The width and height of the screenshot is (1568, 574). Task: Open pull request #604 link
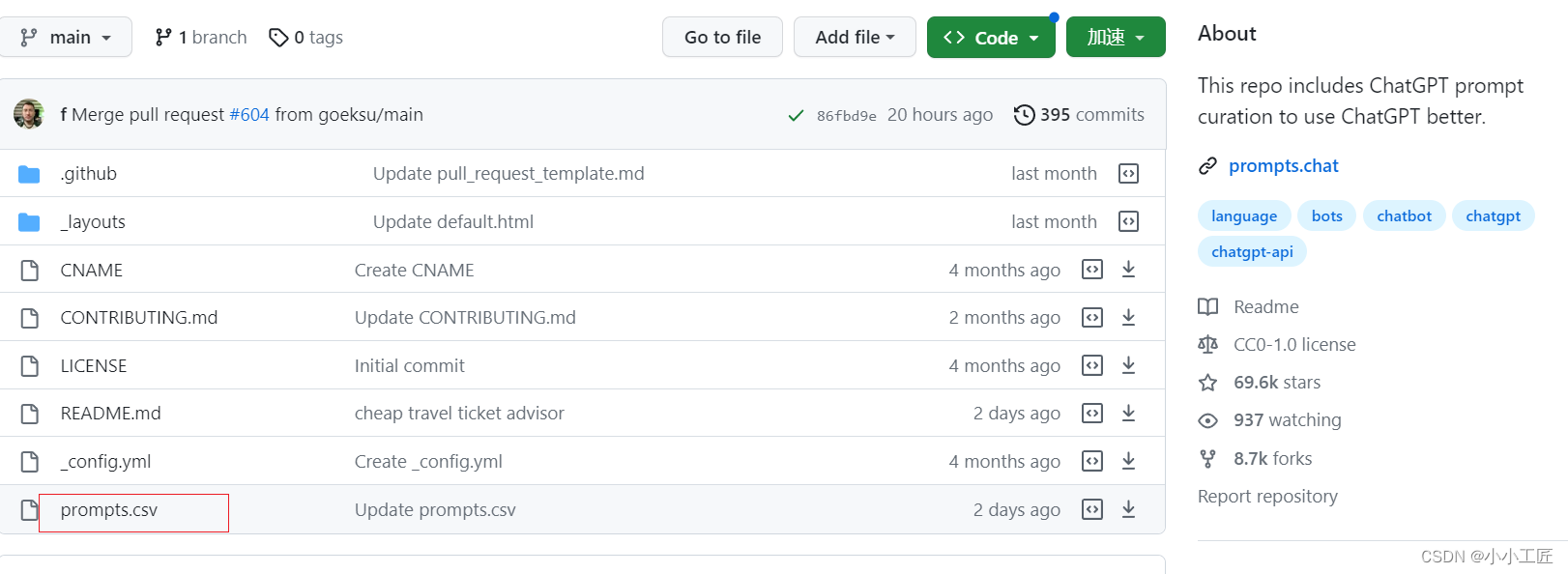[249, 115]
